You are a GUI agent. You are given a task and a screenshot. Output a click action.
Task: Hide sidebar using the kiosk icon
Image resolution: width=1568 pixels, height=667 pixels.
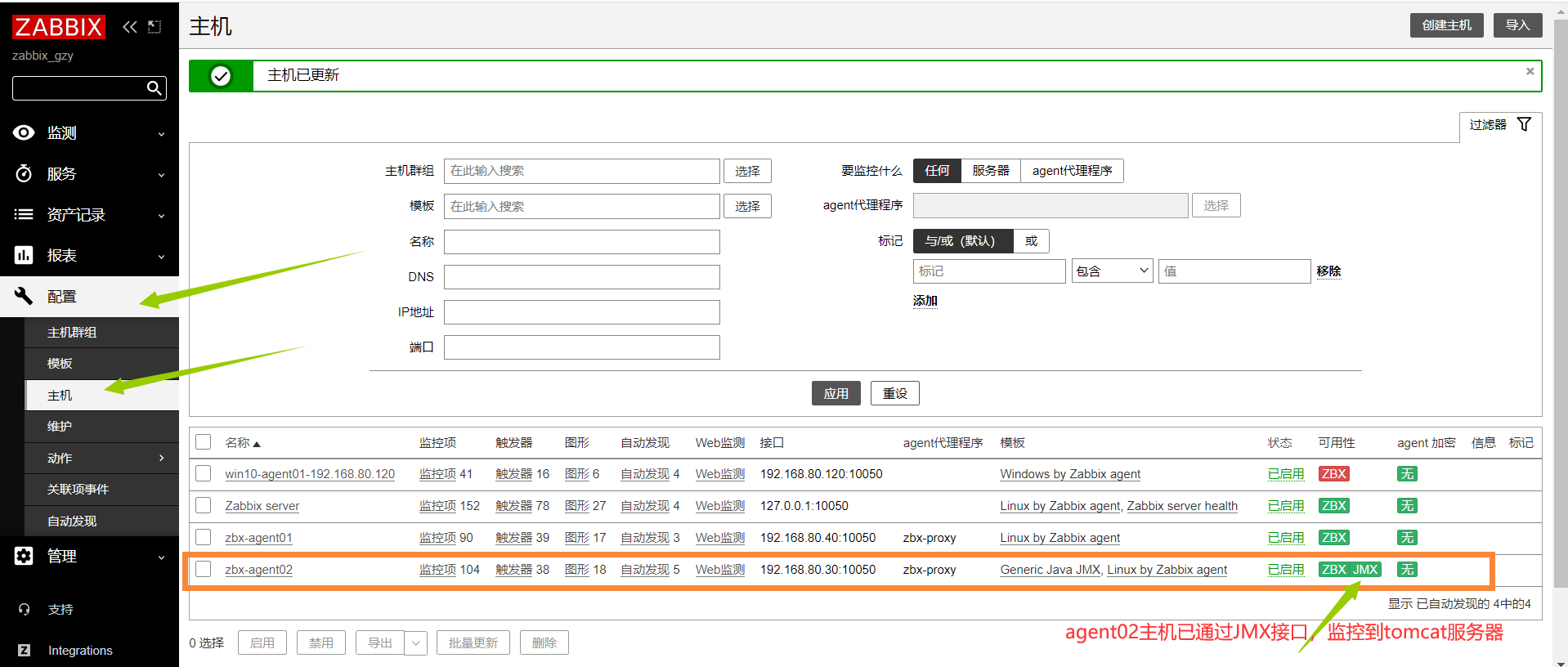point(155,27)
